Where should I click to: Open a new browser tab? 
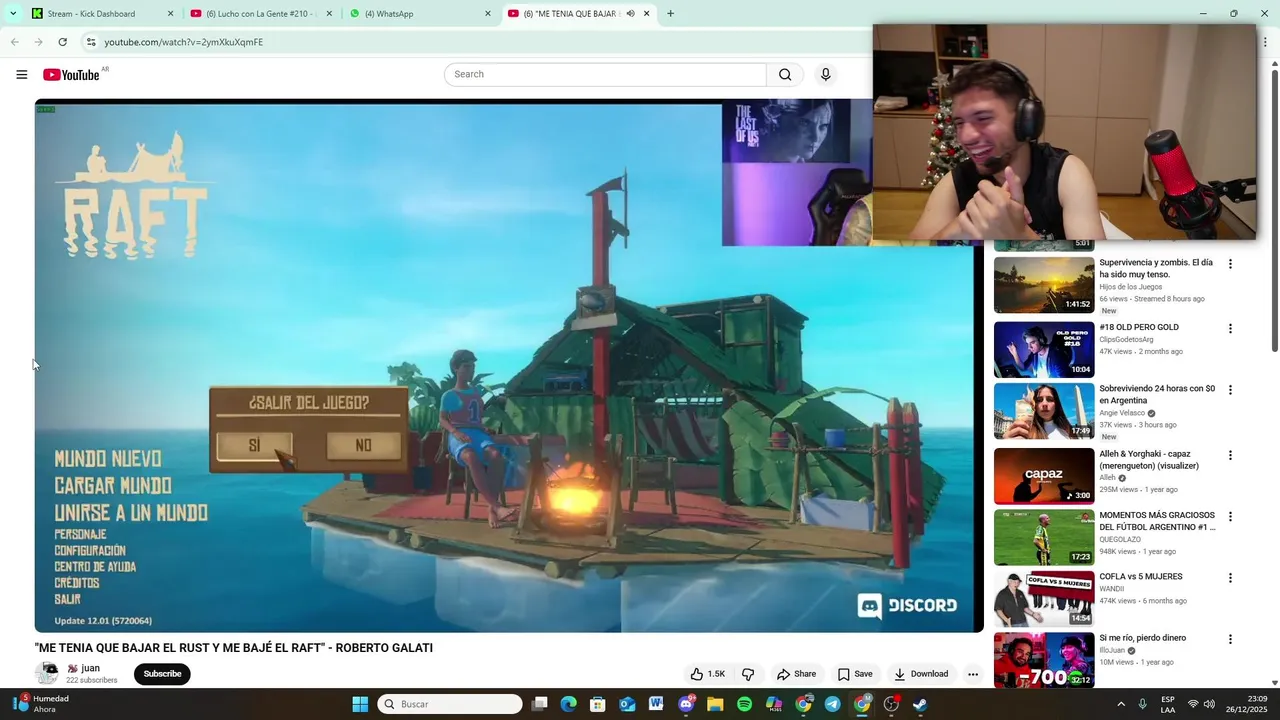pyautogui.click(x=670, y=14)
